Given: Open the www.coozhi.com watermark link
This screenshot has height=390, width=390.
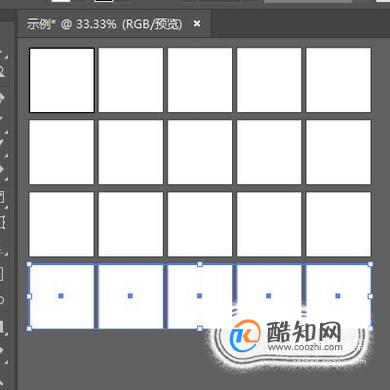Looking at the screenshot, I should (x=305, y=347).
